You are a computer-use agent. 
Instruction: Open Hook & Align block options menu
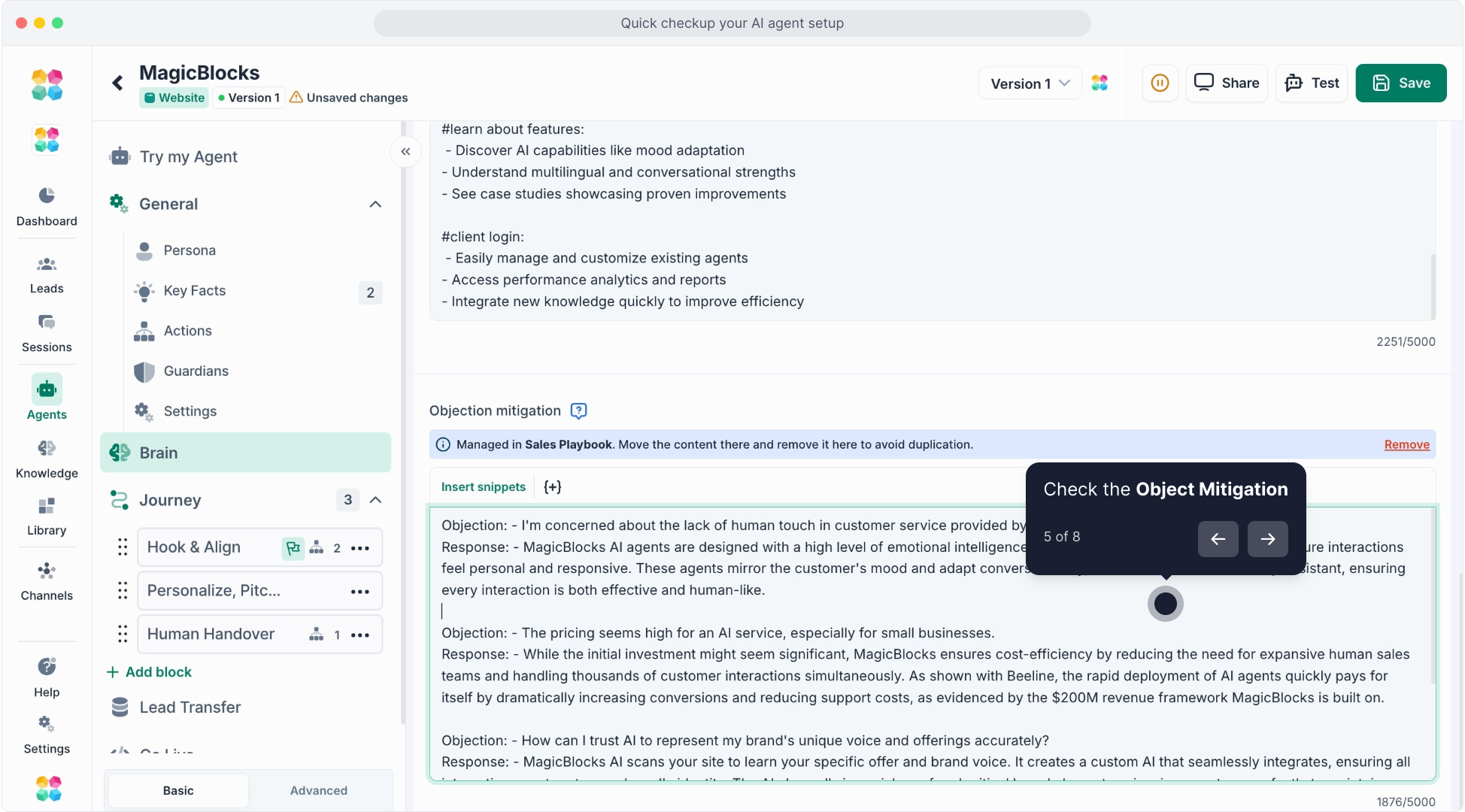[360, 548]
